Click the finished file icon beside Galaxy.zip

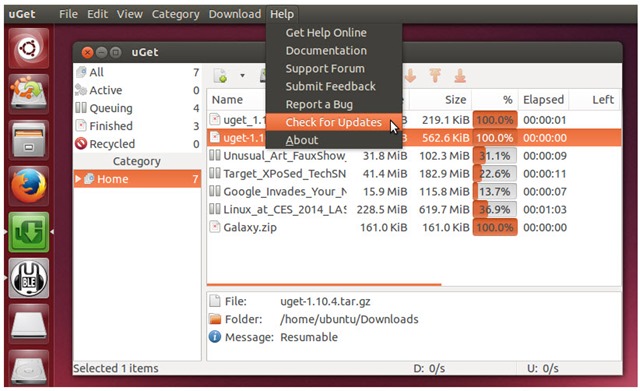[215, 227]
